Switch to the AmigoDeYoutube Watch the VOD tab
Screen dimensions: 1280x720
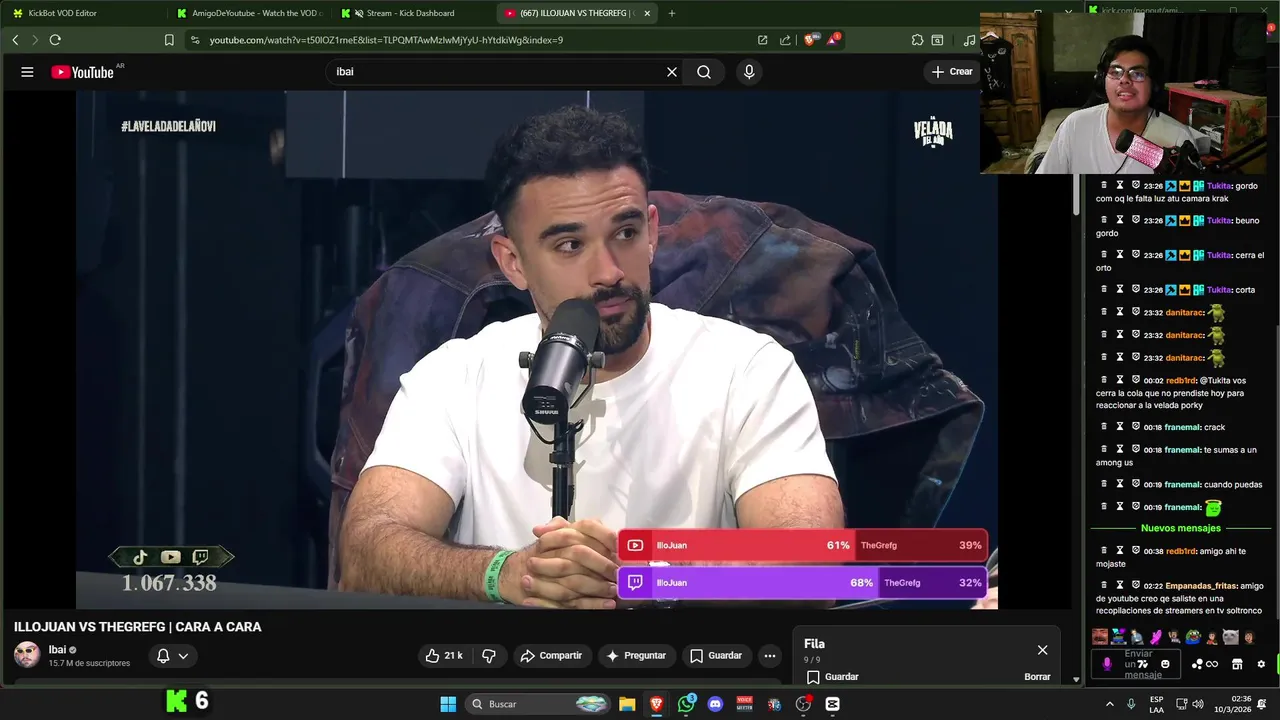pos(247,13)
